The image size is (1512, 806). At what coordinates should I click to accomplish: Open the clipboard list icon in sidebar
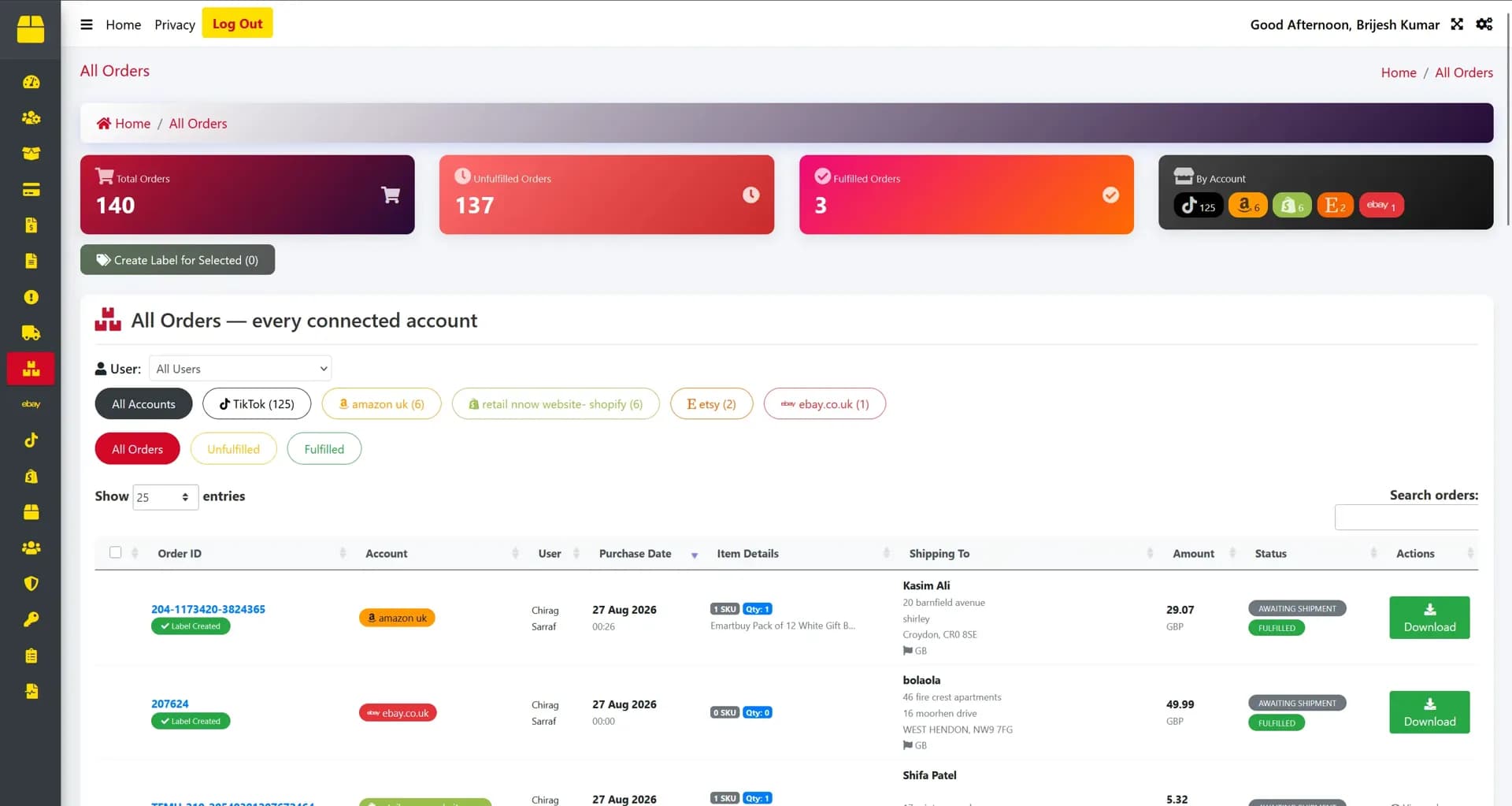tap(31, 656)
